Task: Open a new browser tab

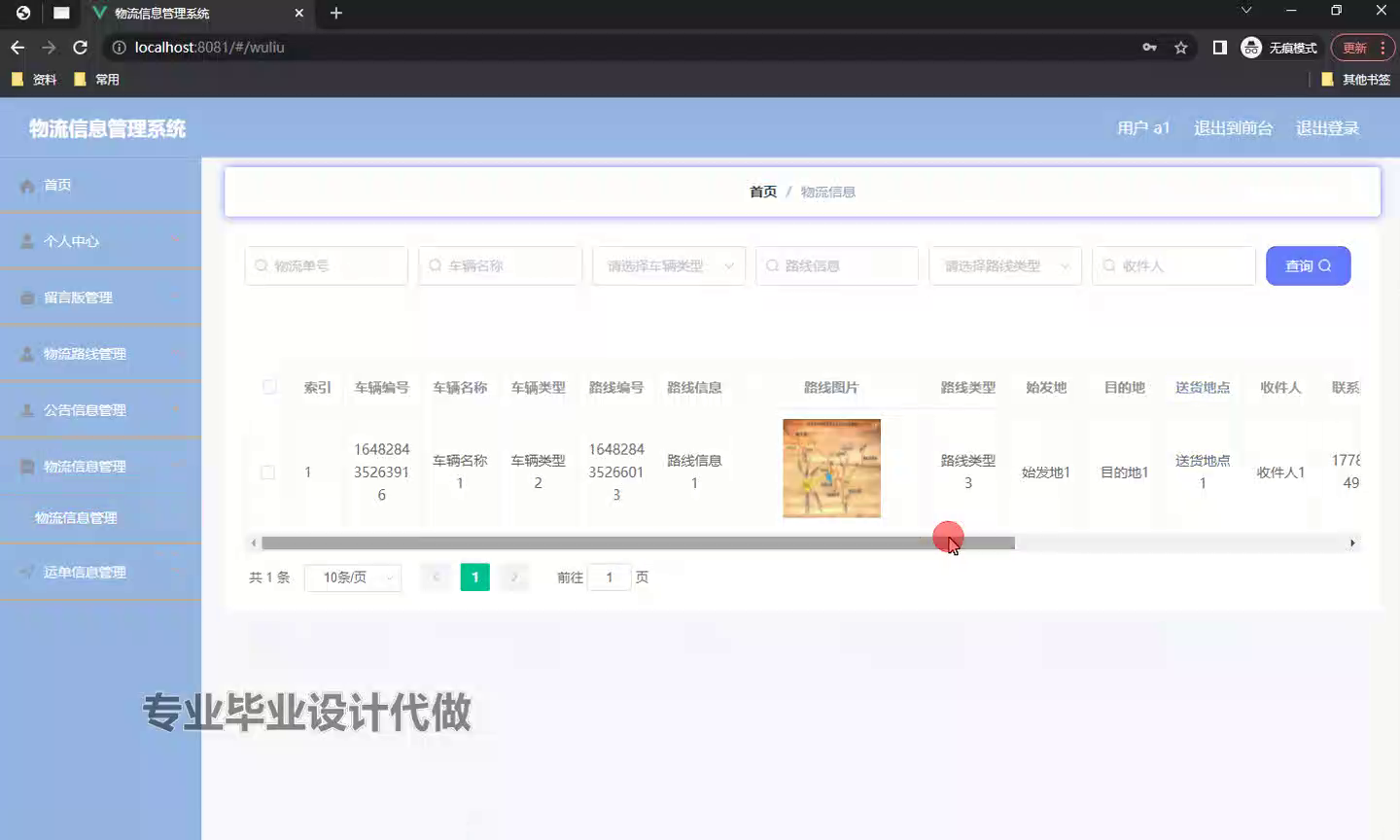Action: (336, 13)
